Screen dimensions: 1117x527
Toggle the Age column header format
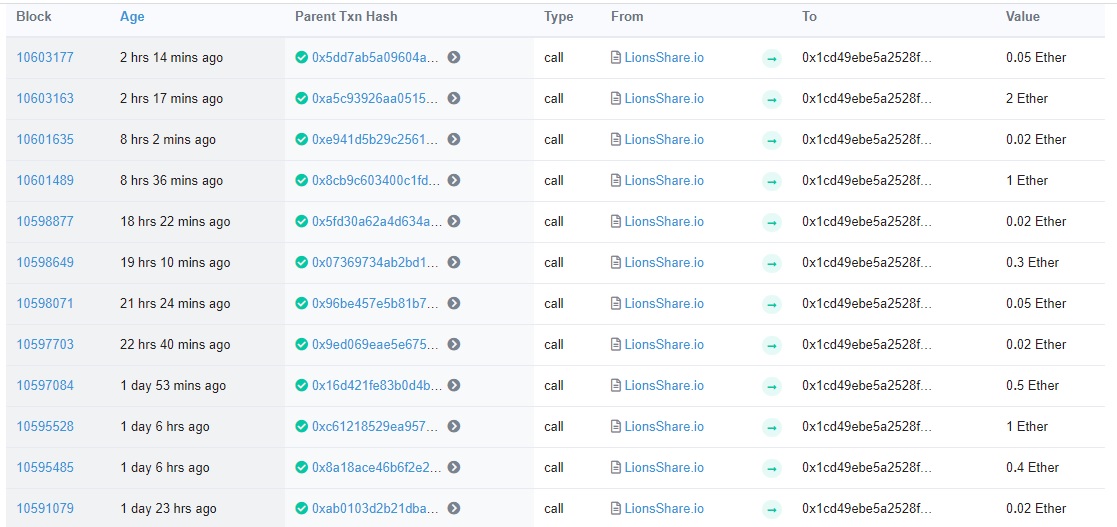pos(132,17)
